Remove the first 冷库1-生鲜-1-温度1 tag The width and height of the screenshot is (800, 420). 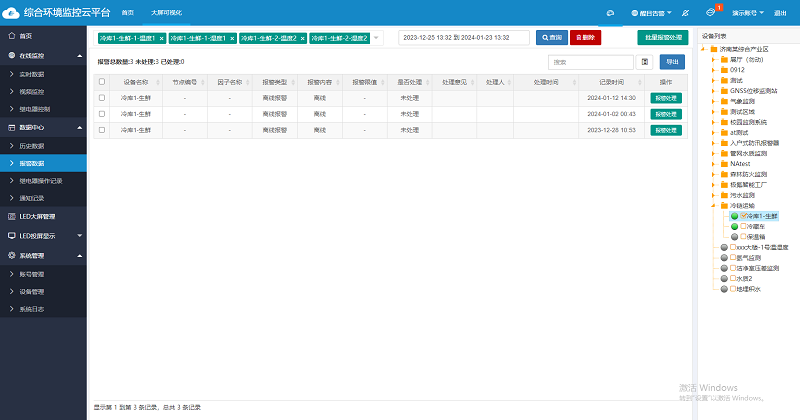[161, 38]
